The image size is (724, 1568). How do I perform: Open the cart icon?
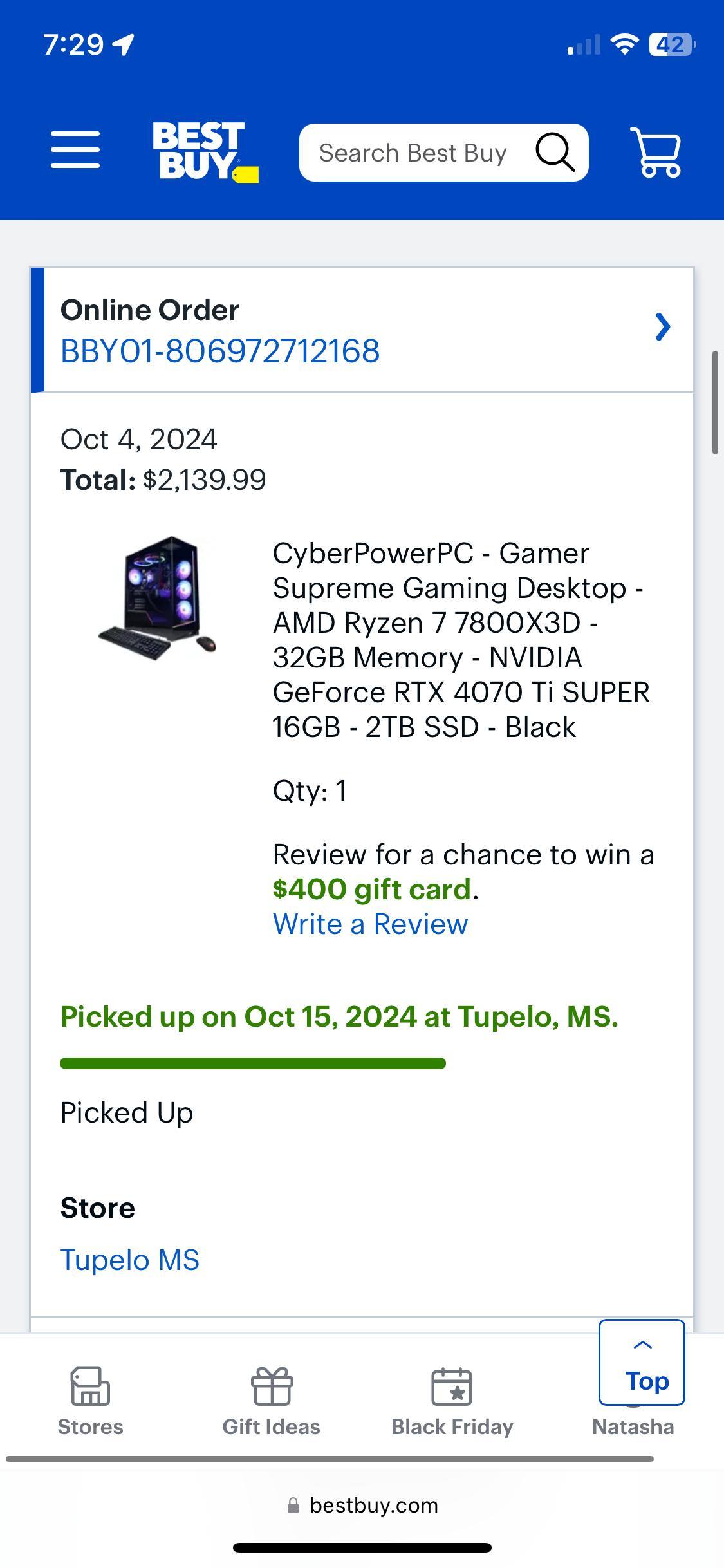[x=656, y=153]
